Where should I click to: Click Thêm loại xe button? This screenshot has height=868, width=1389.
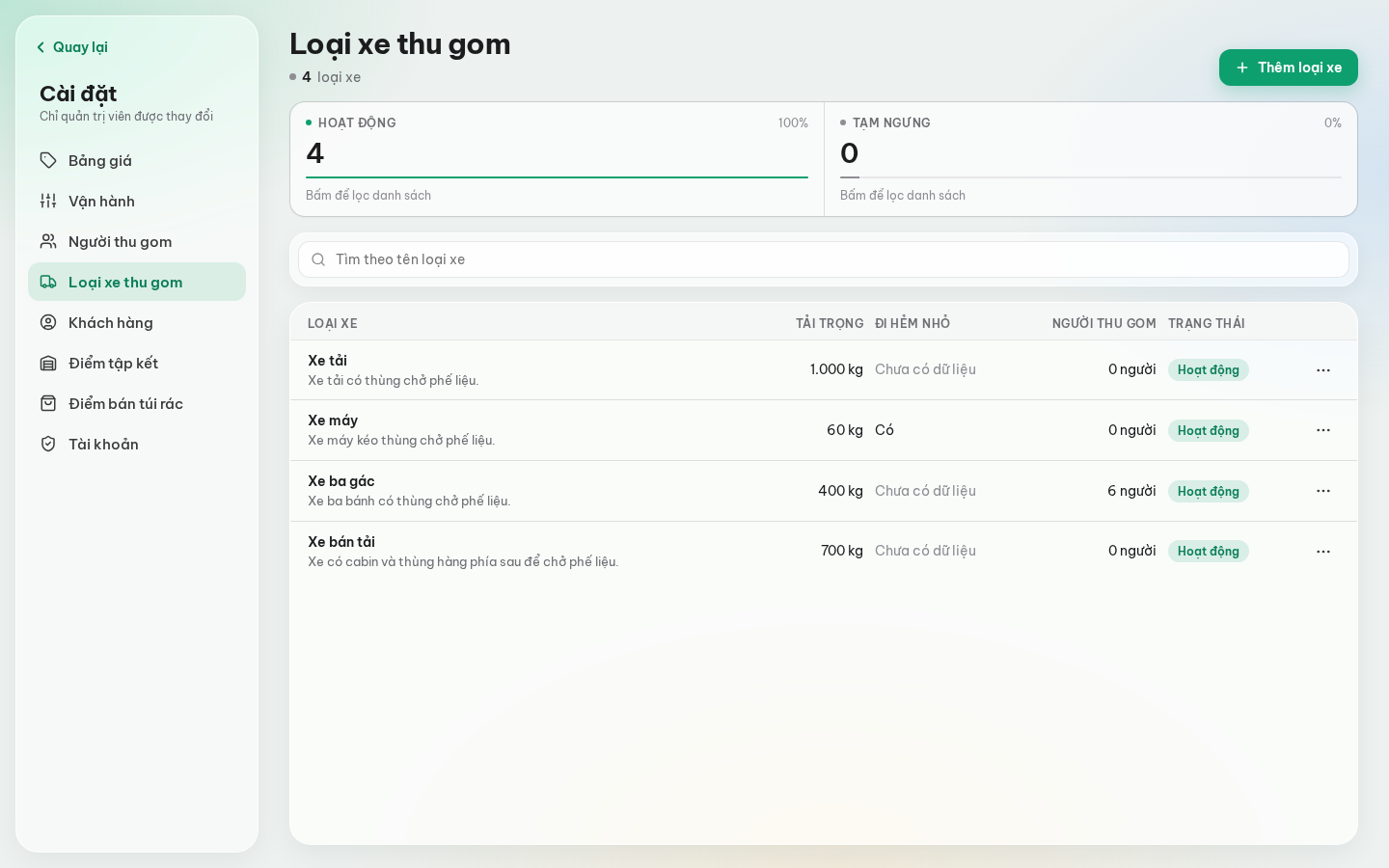point(1288,68)
